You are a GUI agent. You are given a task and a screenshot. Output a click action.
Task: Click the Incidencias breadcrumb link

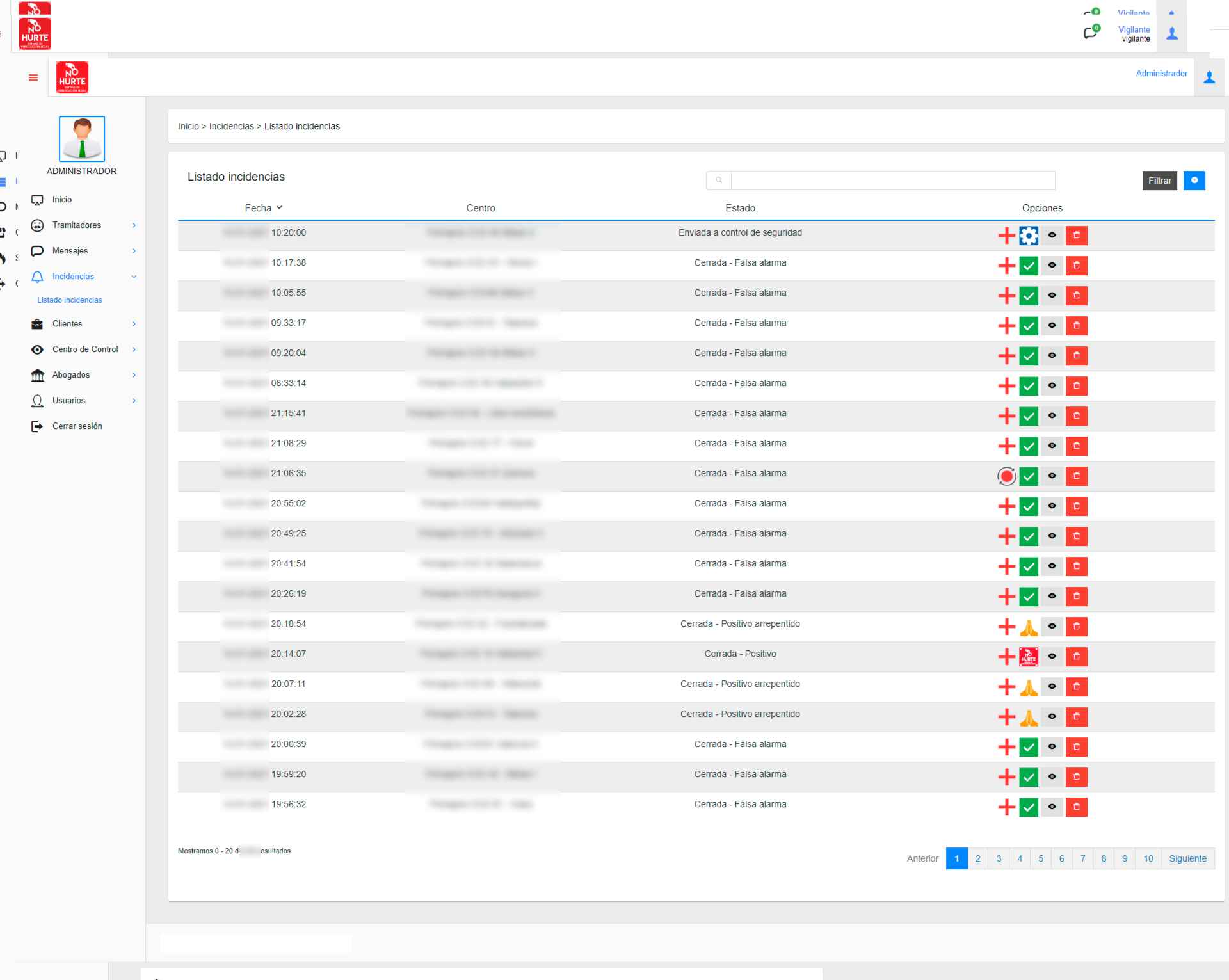[x=232, y=127]
